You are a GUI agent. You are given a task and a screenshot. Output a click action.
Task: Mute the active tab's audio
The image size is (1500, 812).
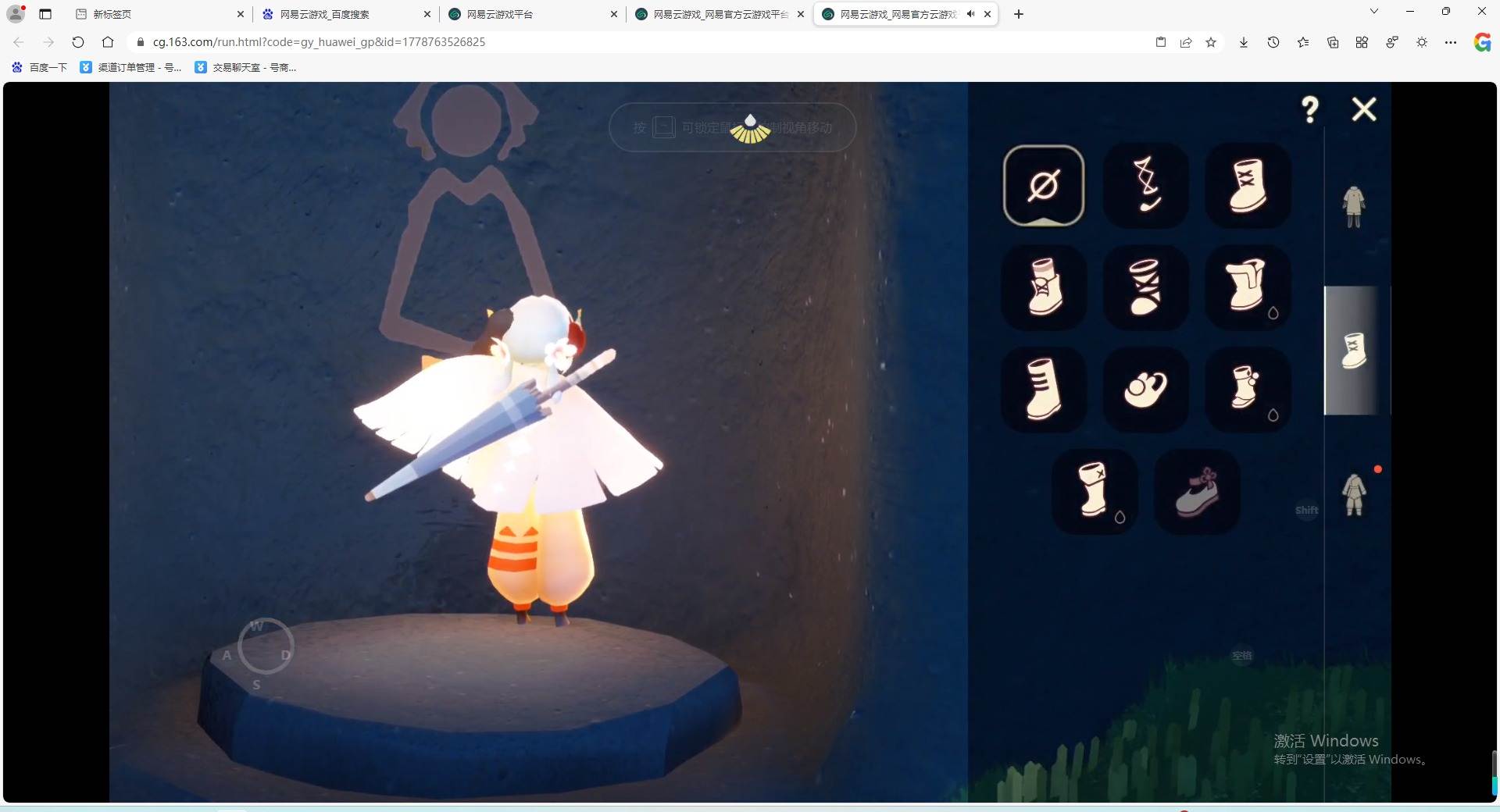pos(970,14)
